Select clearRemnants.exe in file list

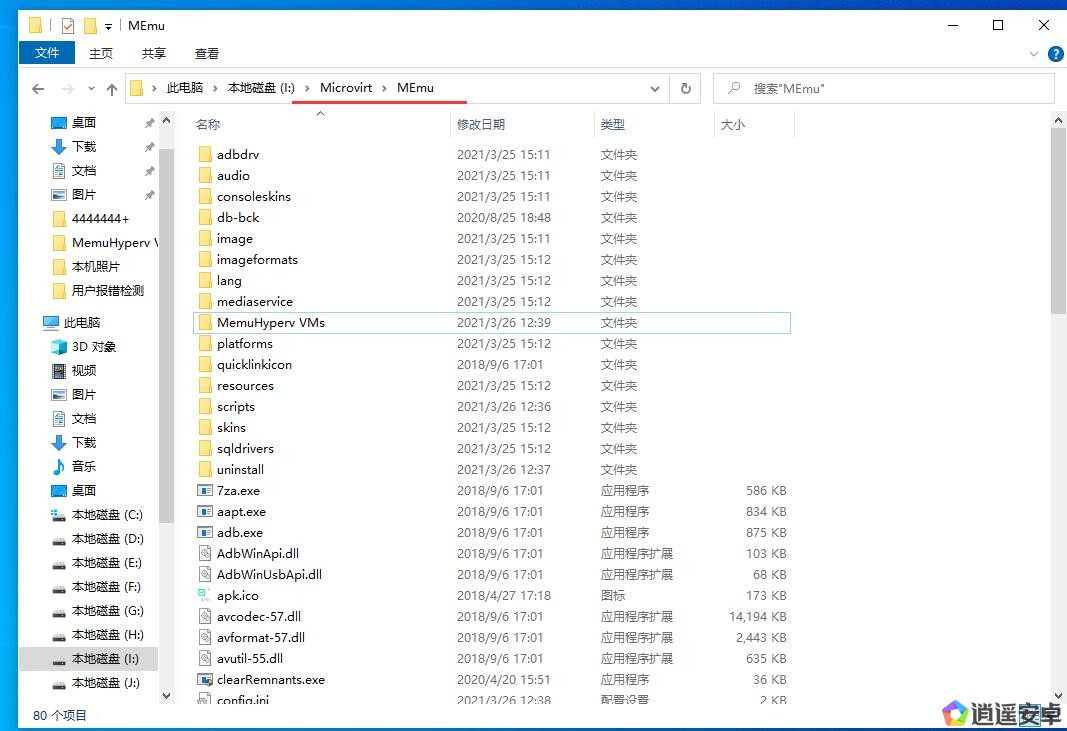point(270,679)
